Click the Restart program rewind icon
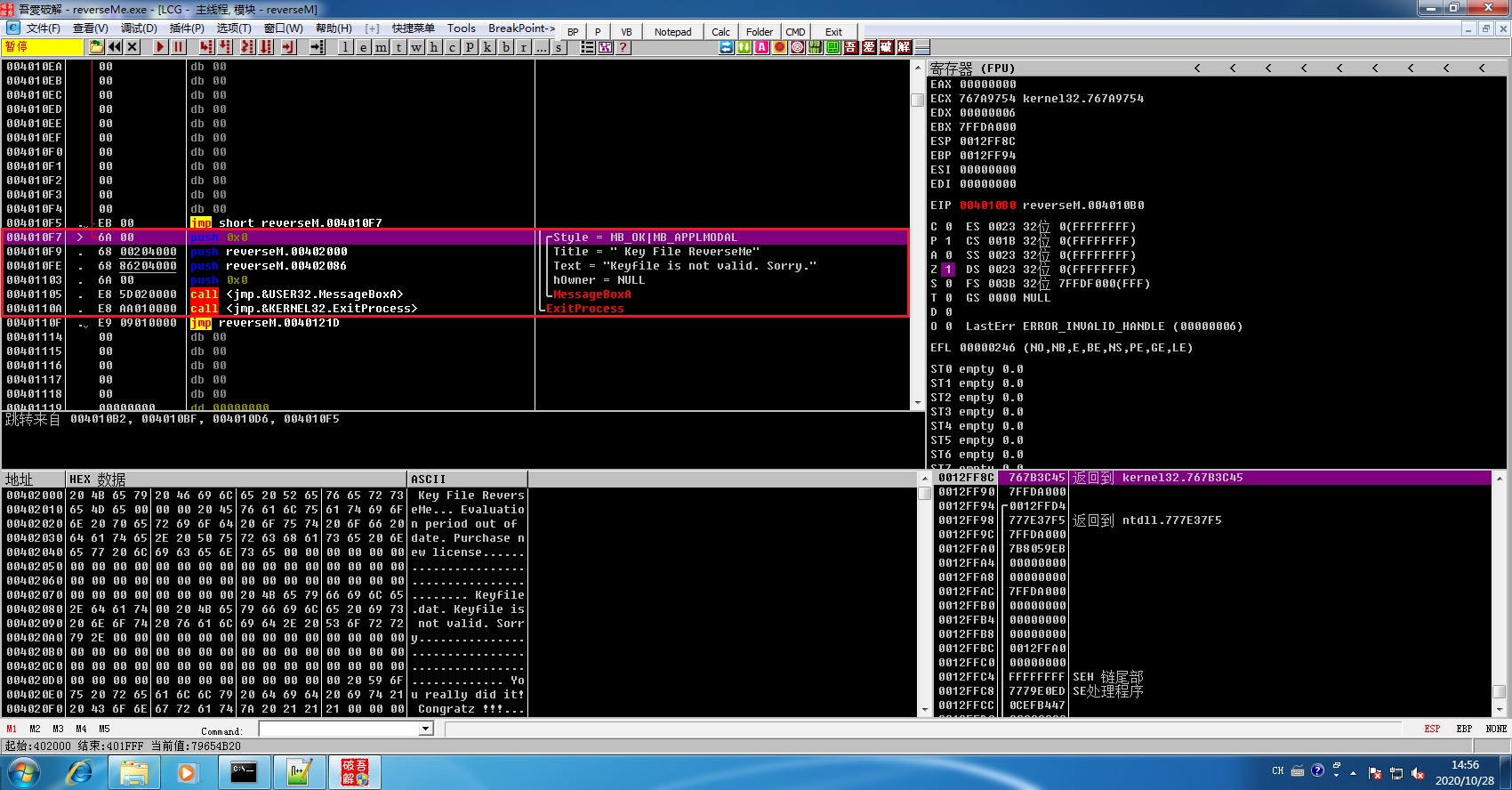This screenshot has height=790, width=1512. click(x=115, y=47)
